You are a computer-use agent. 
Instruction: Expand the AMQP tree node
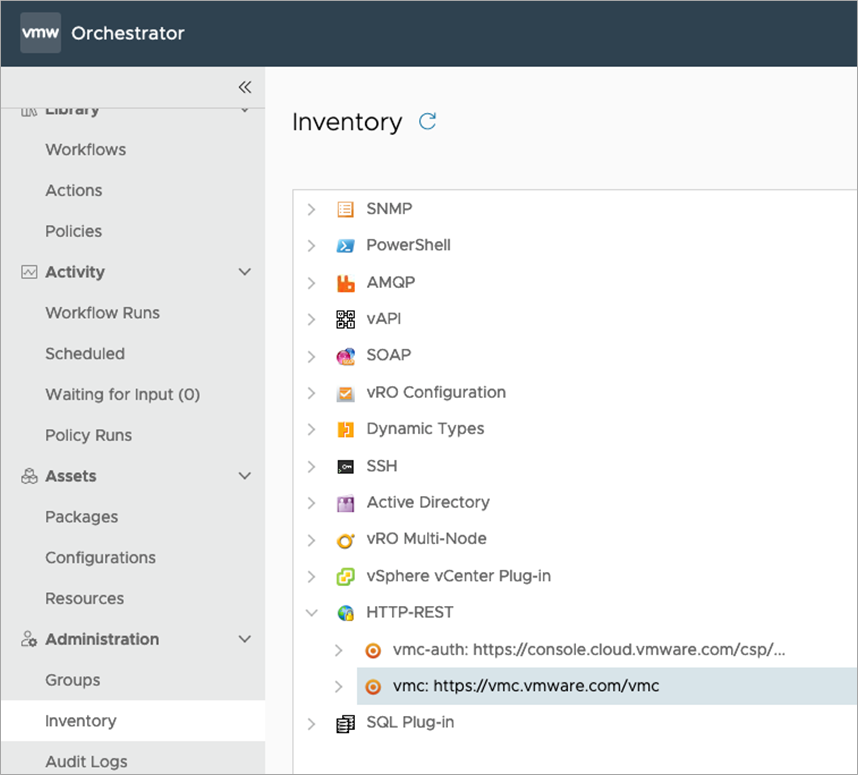311,283
